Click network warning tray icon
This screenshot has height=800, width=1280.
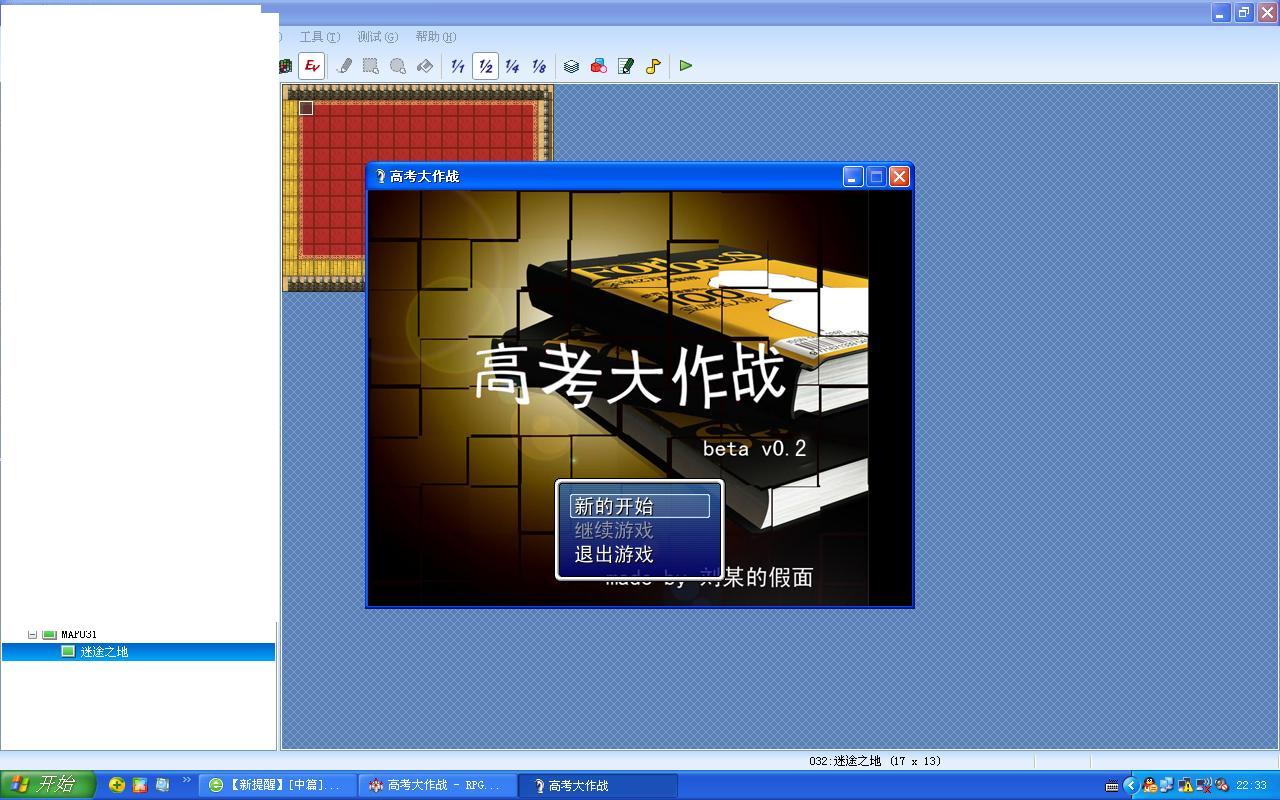tap(1185, 785)
